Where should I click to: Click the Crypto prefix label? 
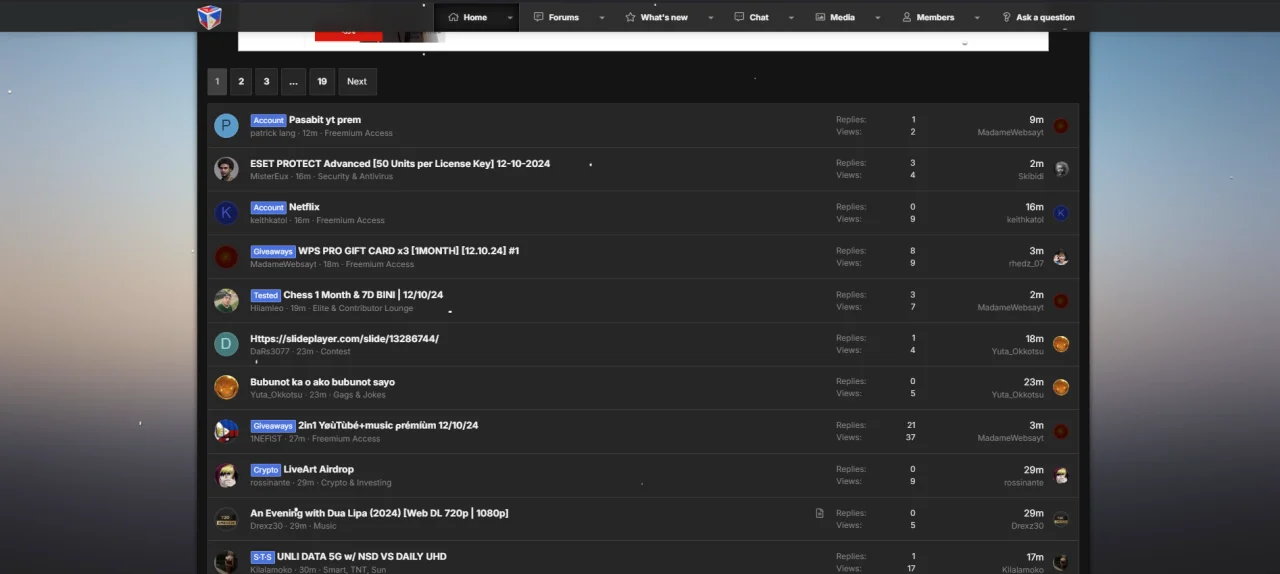tap(265, 470)
